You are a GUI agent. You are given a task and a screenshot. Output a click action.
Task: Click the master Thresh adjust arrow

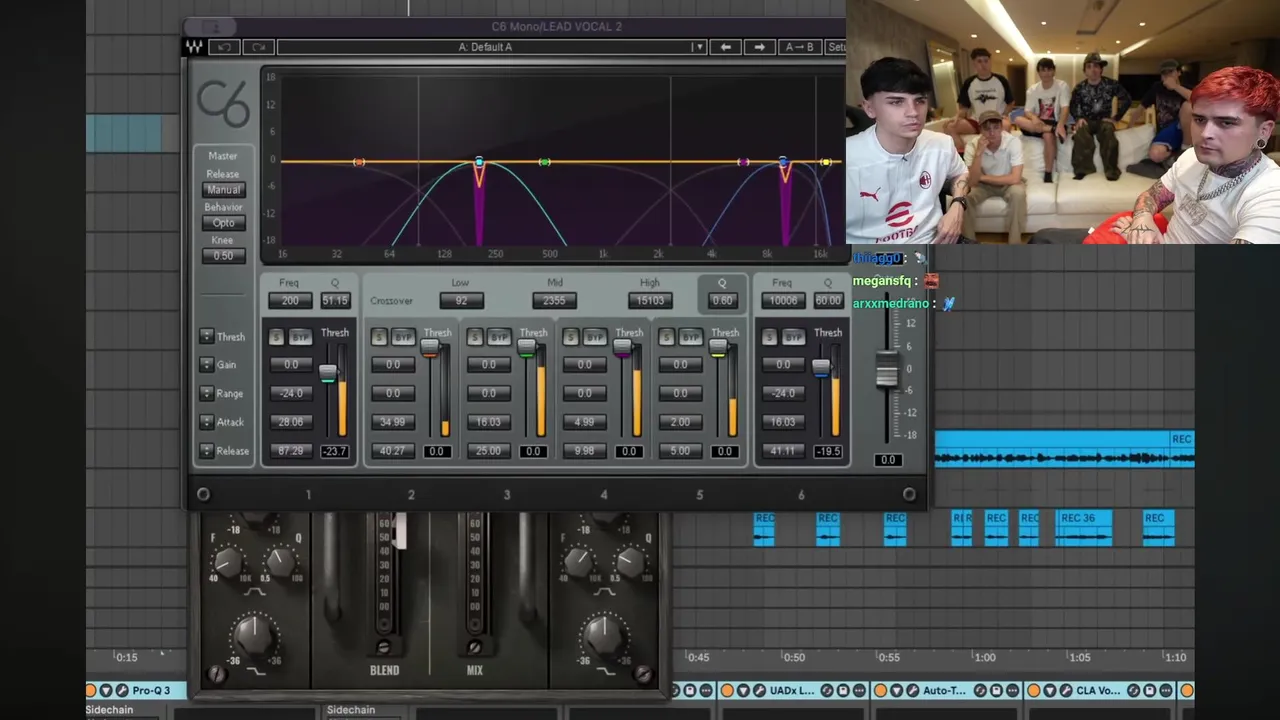click(x=206, y=337)
